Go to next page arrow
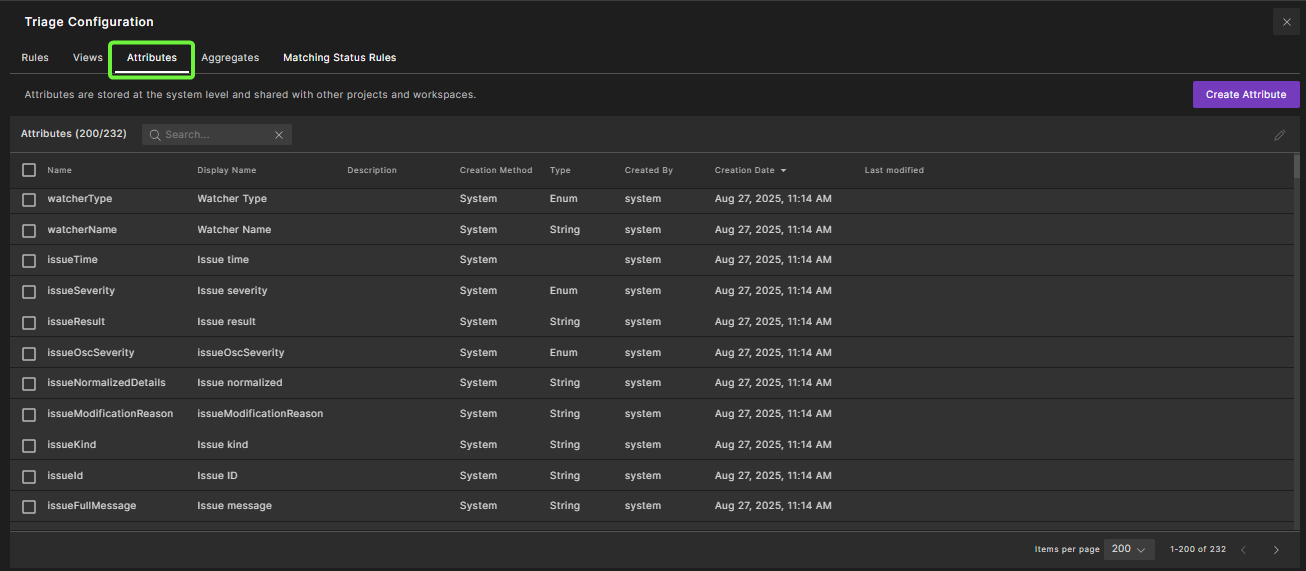Screen dimensions: 1306x571 coord(1276,549)
